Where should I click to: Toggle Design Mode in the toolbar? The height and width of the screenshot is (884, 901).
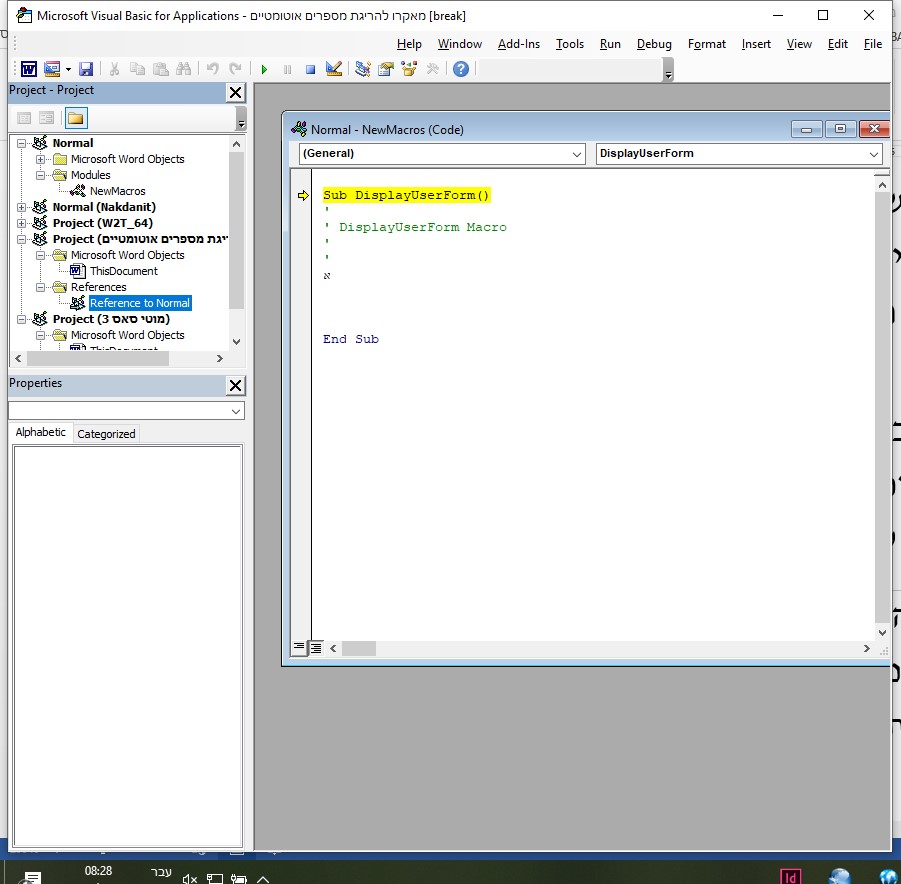click(334, 69)
